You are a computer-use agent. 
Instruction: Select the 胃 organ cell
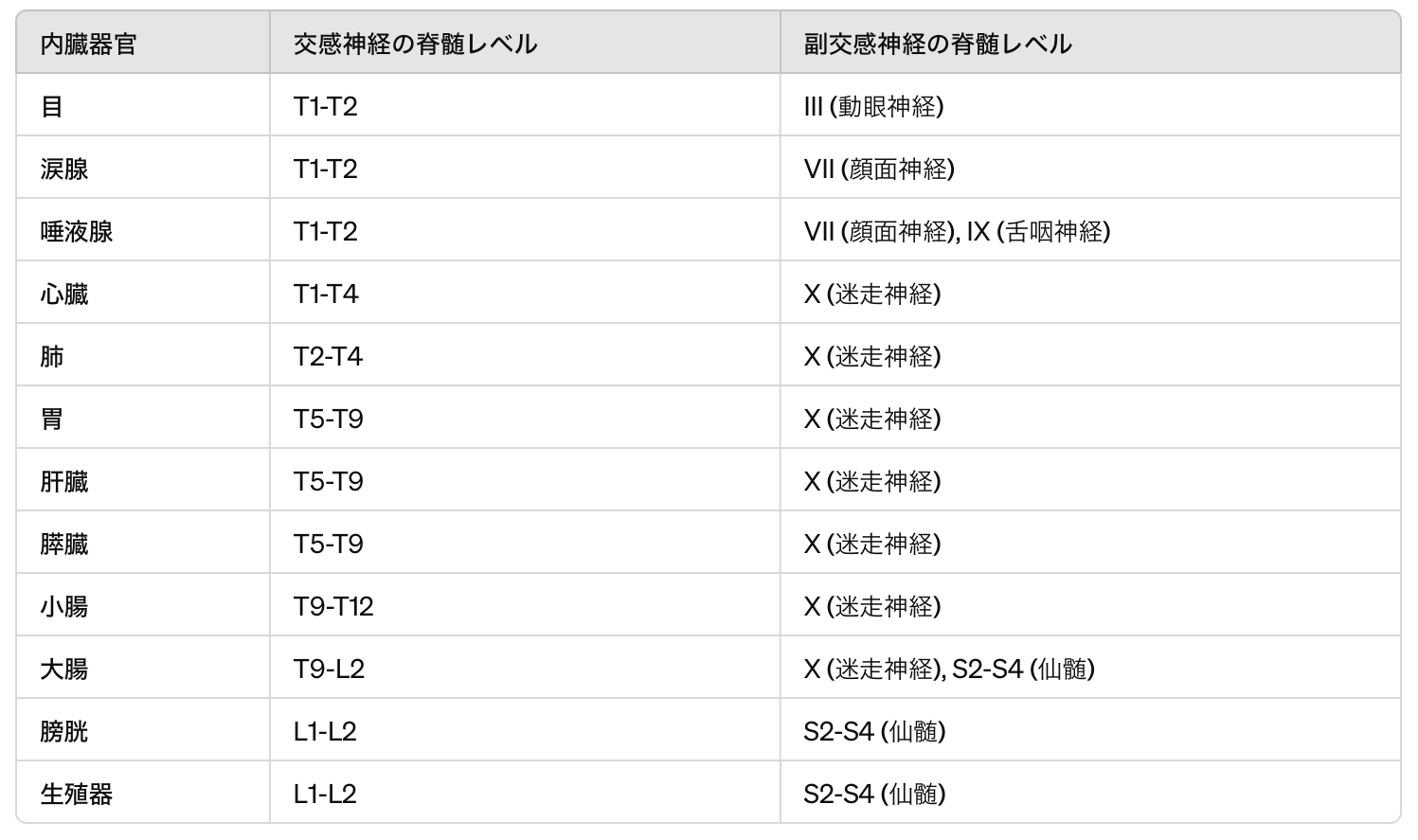(x=52, y=419)
